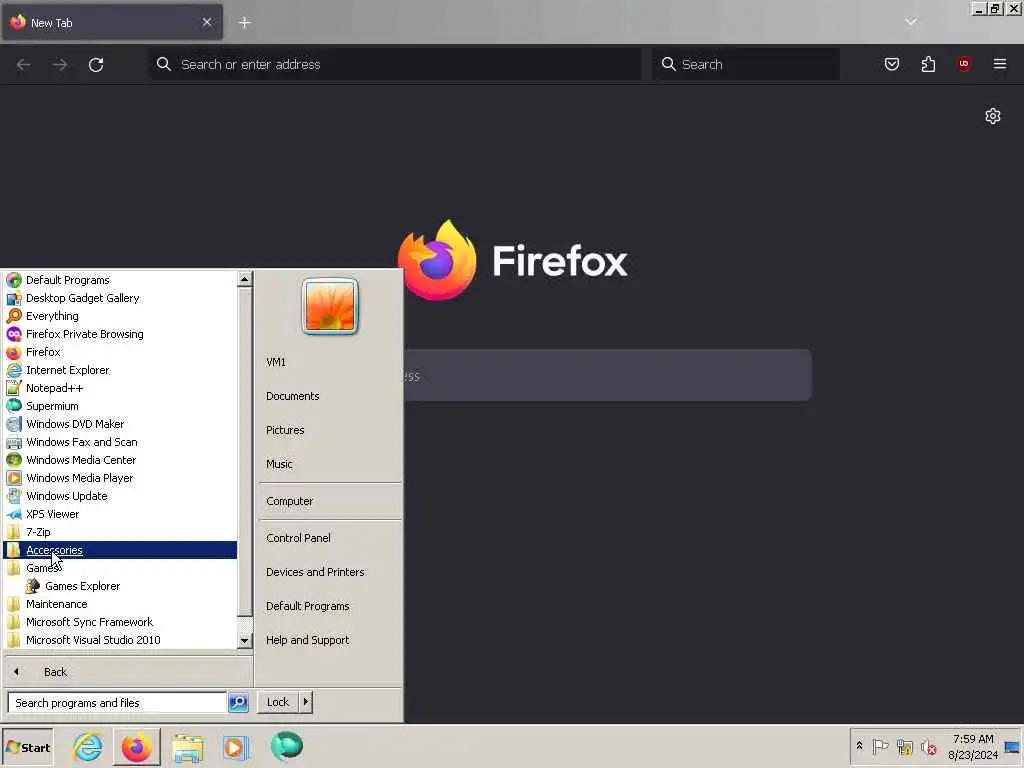This screenshot has height=768, width=1024.
Task: Open Documents from Start menu
Action: click(x=330, y=396)
